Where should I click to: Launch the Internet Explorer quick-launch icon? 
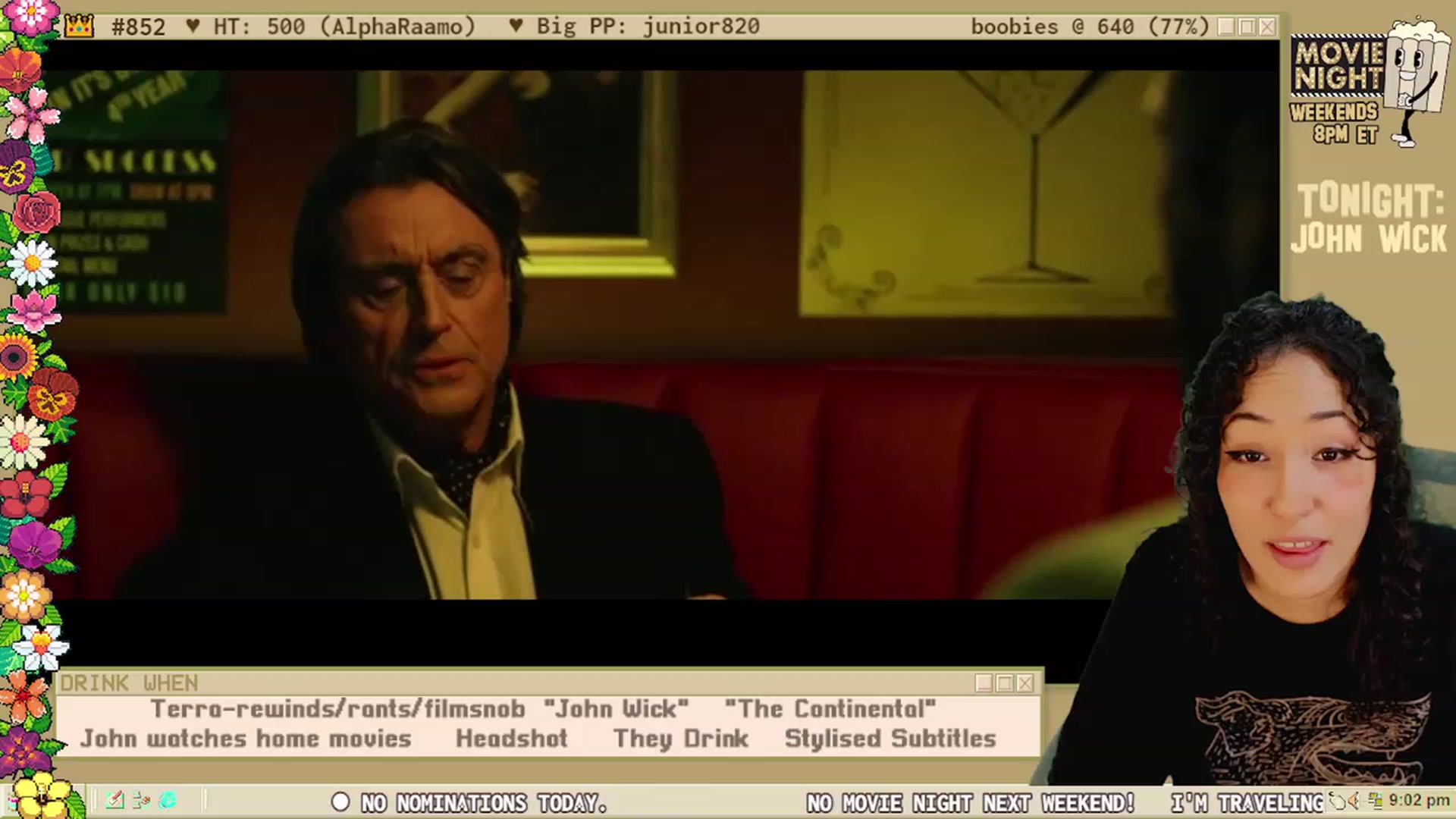(168, 800)
